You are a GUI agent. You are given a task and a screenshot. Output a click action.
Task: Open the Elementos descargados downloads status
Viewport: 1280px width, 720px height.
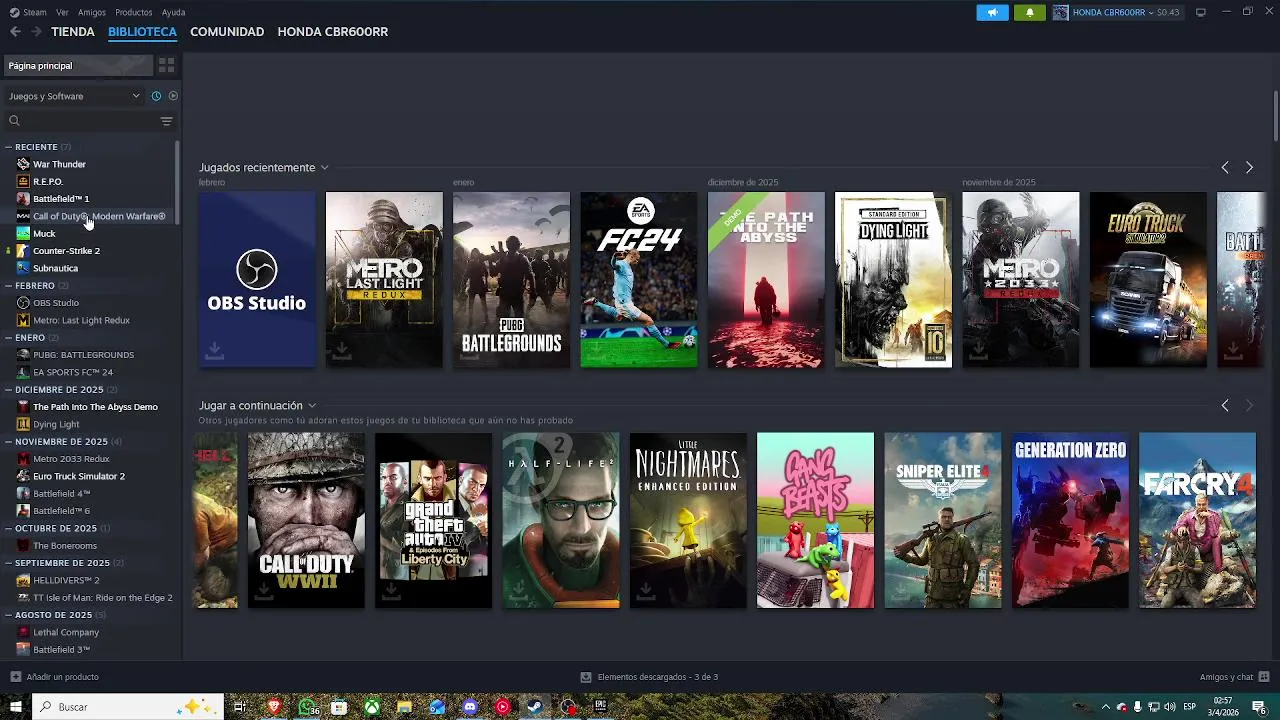649,677
